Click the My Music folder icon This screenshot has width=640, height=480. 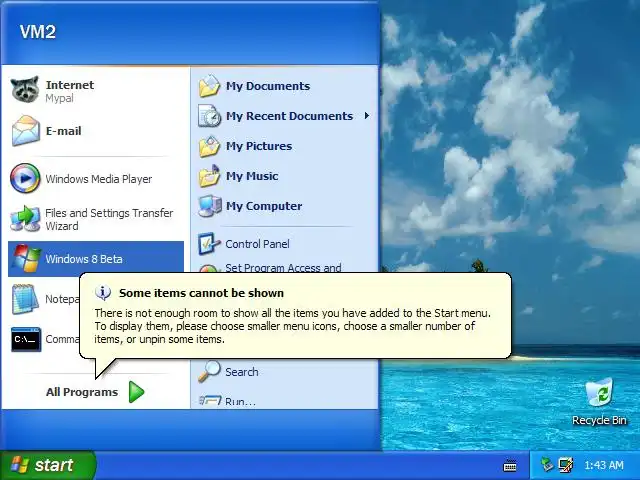point(209,176)
